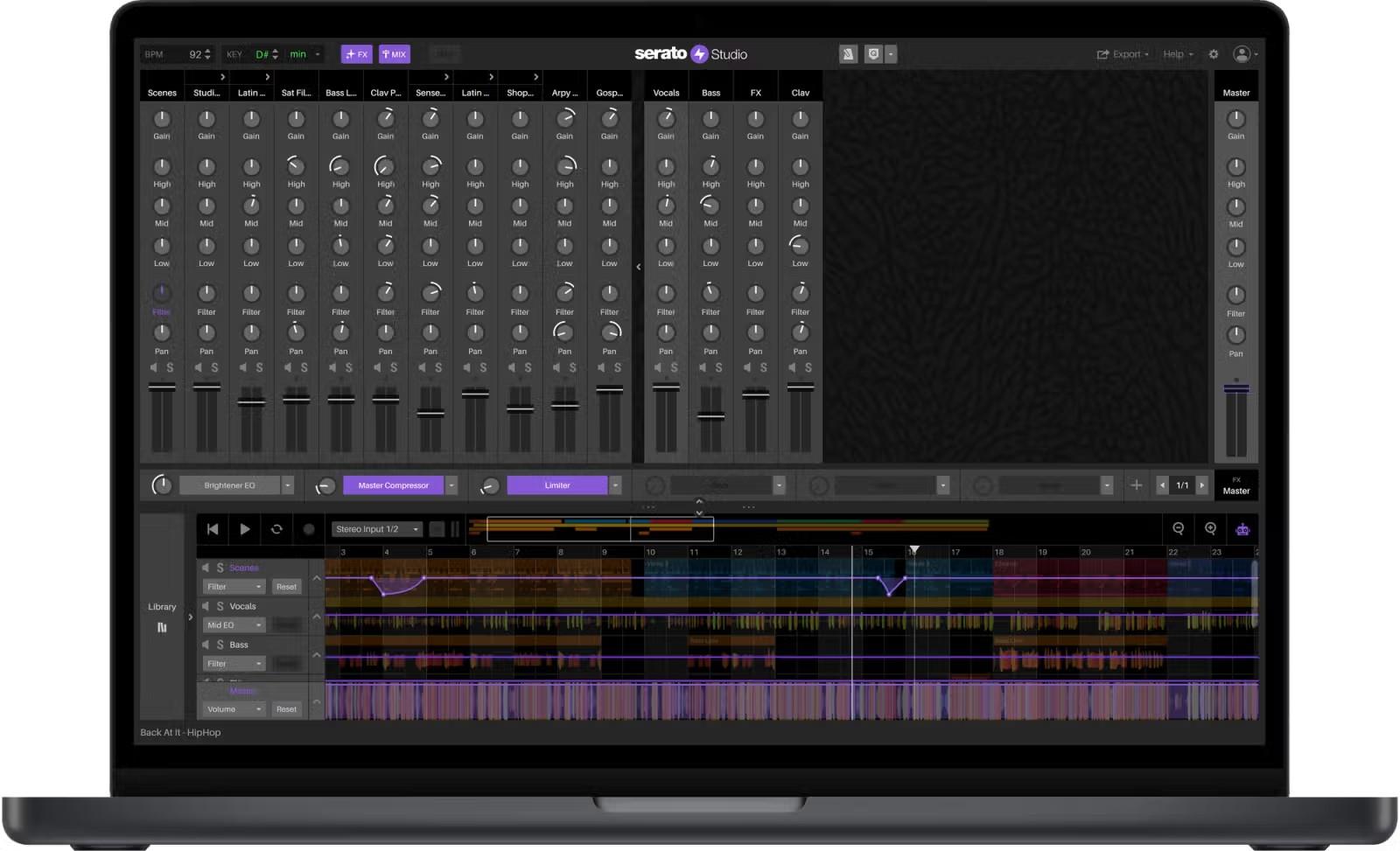
Task: Click the Library icon in the left sidebar
Action: tap(162, 626)
